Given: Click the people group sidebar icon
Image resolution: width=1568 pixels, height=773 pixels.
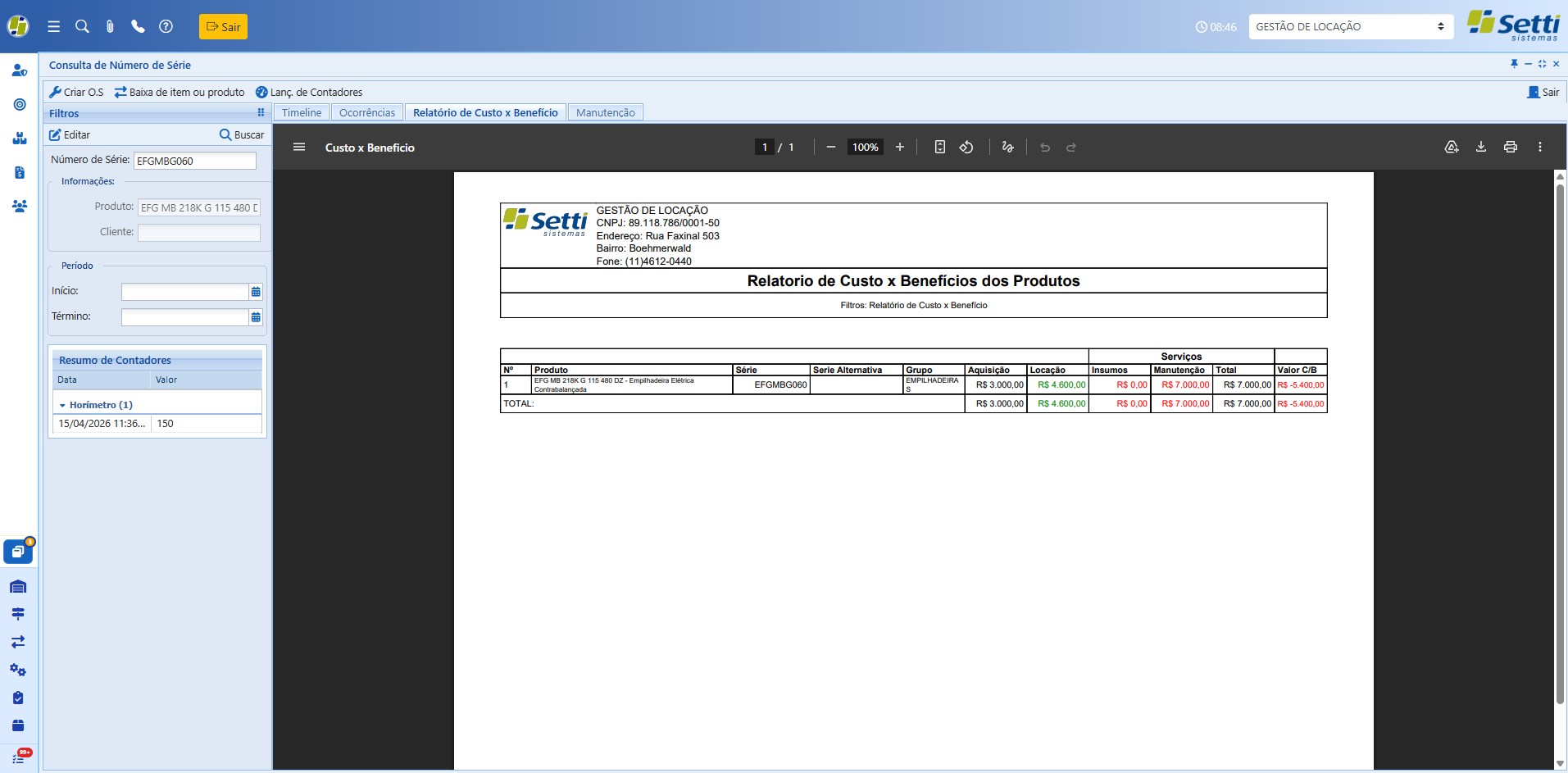Looking at the screenshot, I should 19,207.
